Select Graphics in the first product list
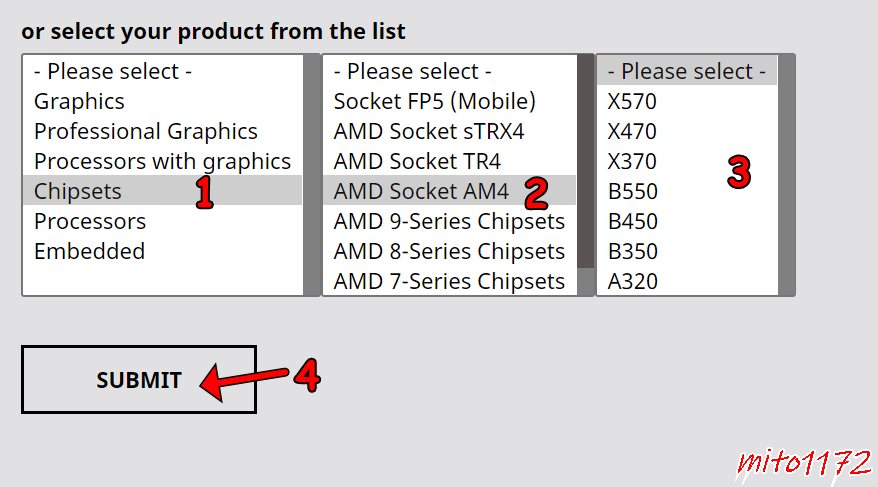Image resolution: width=878 pixels, height=487 pixels. coord(162,101)
